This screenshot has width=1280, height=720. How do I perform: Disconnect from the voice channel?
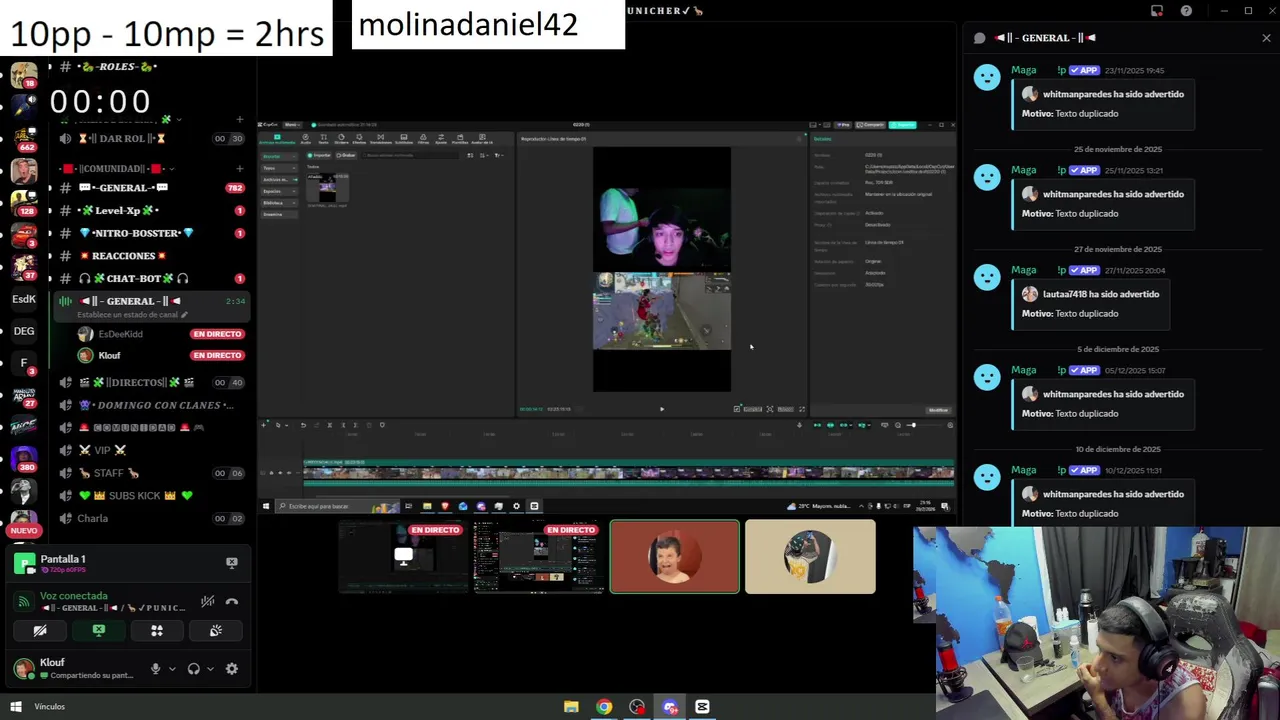pos(232,601)
